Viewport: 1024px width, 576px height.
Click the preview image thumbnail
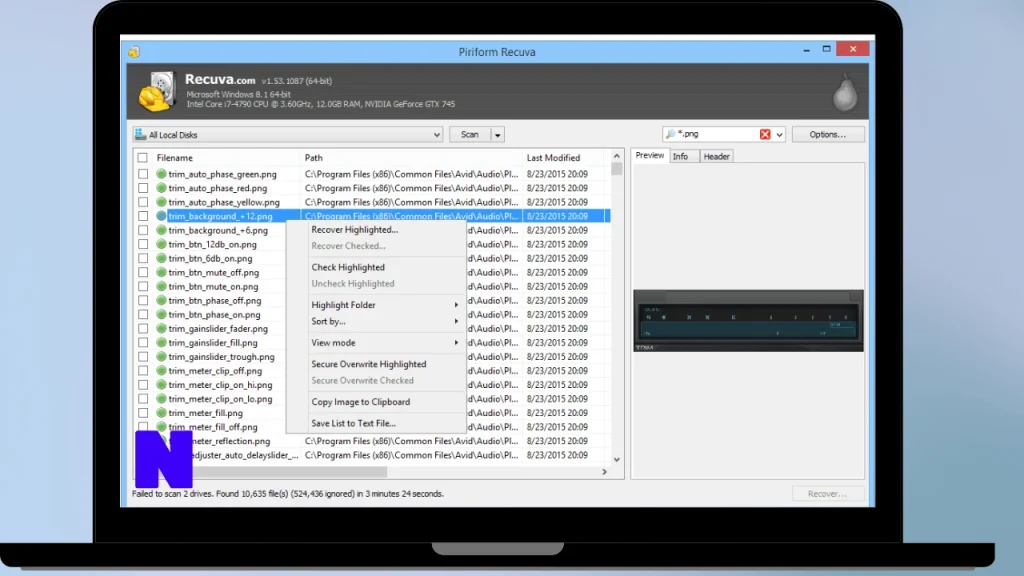(748, 321)
